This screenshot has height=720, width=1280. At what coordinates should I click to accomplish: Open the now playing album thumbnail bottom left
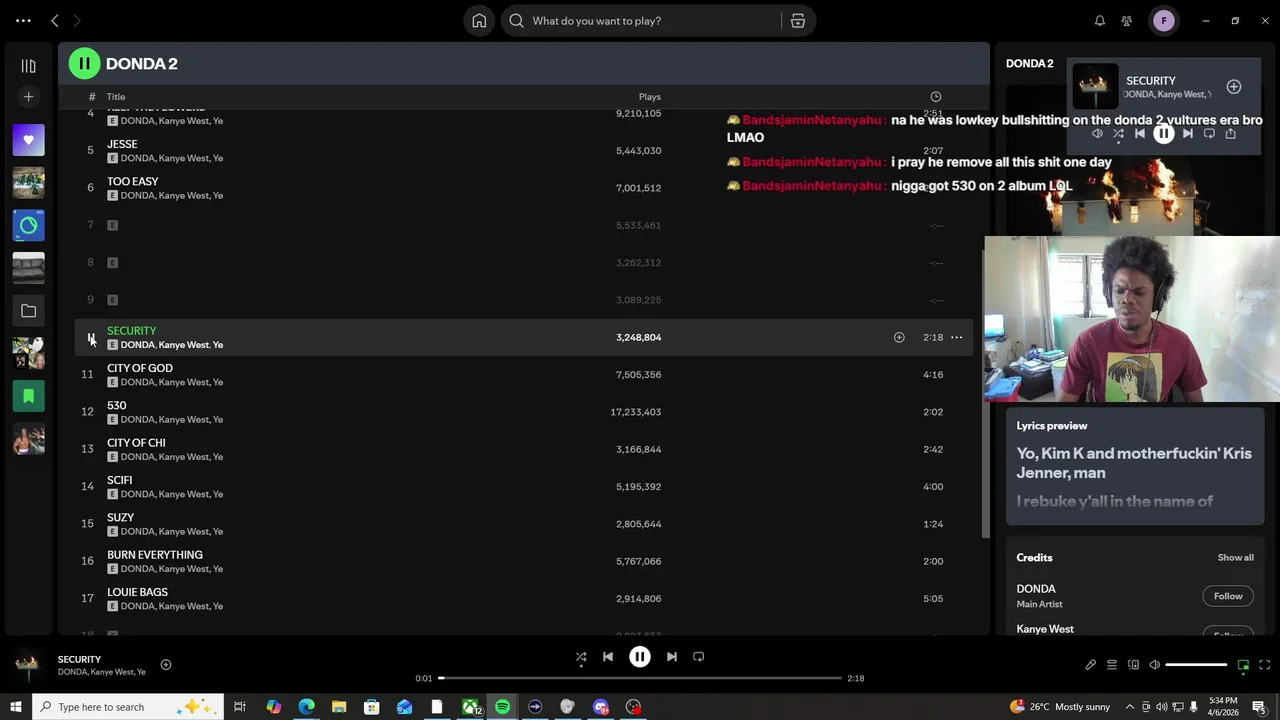tap(27, 665)
